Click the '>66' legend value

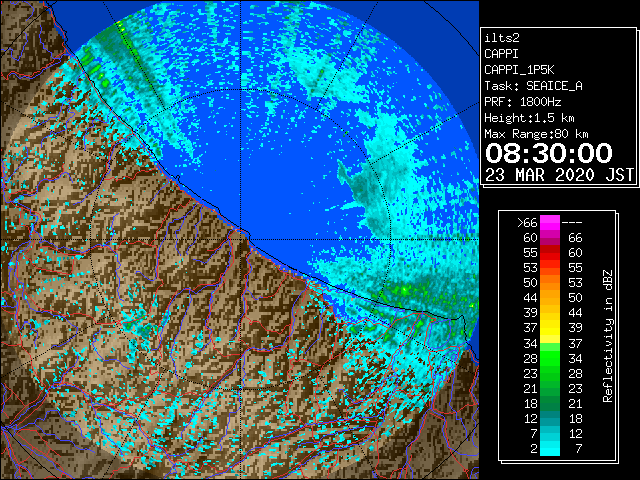click(527, 223)
